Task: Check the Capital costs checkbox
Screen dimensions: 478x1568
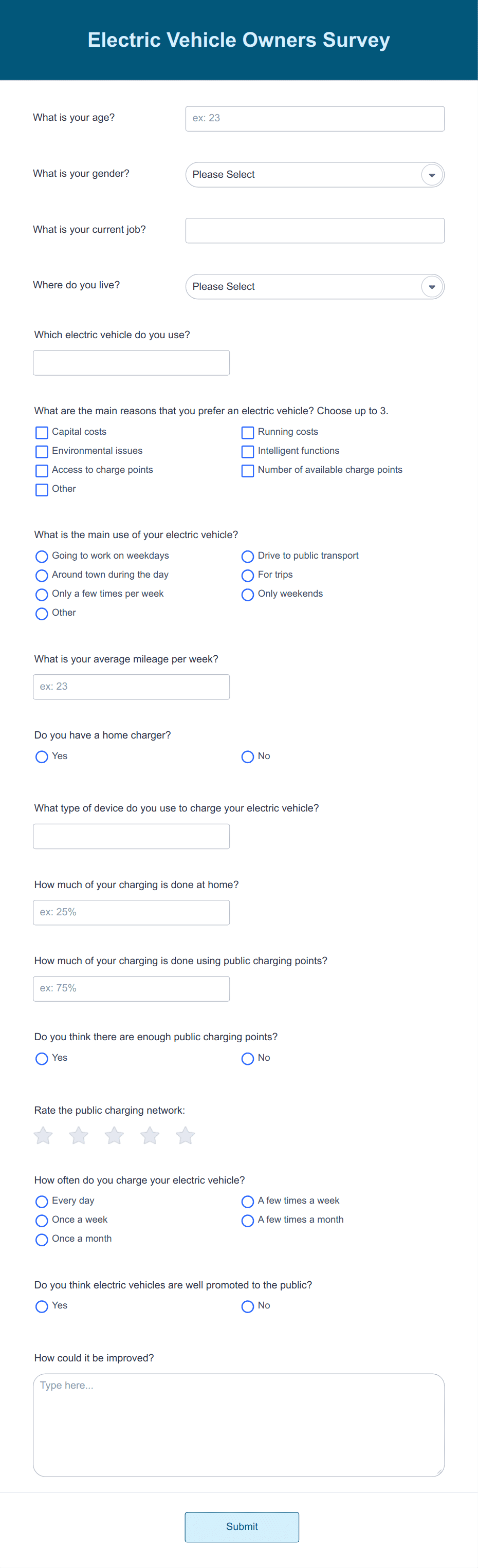Action: click(42, 433)
